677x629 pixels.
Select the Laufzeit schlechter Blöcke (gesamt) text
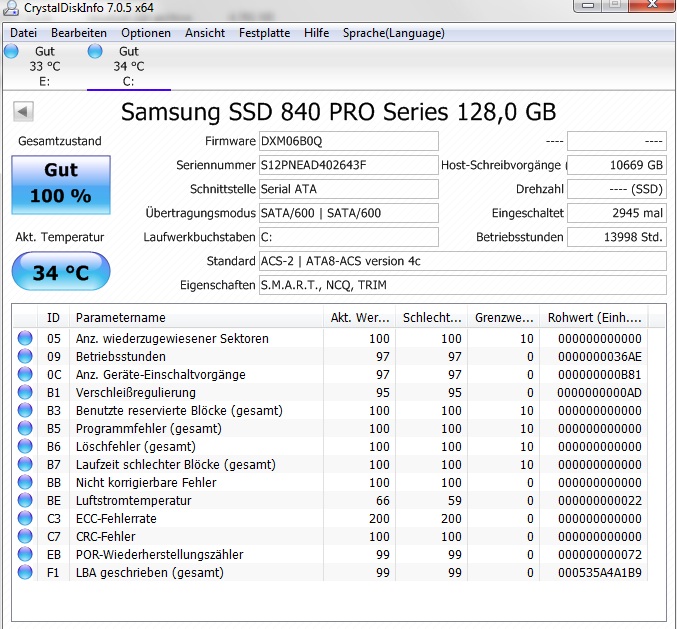(176, 465)
